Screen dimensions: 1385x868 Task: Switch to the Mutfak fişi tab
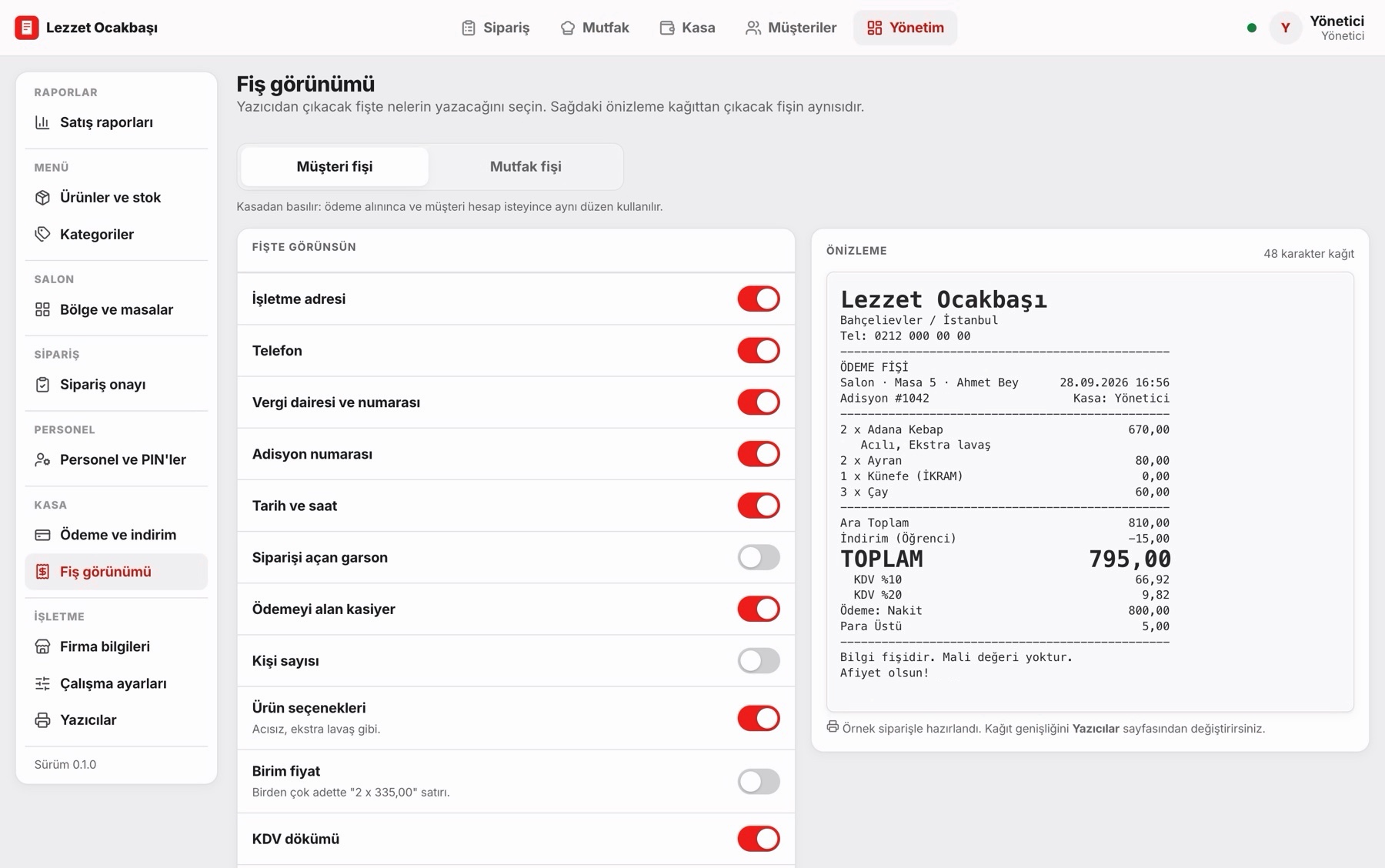coord(526,166)
